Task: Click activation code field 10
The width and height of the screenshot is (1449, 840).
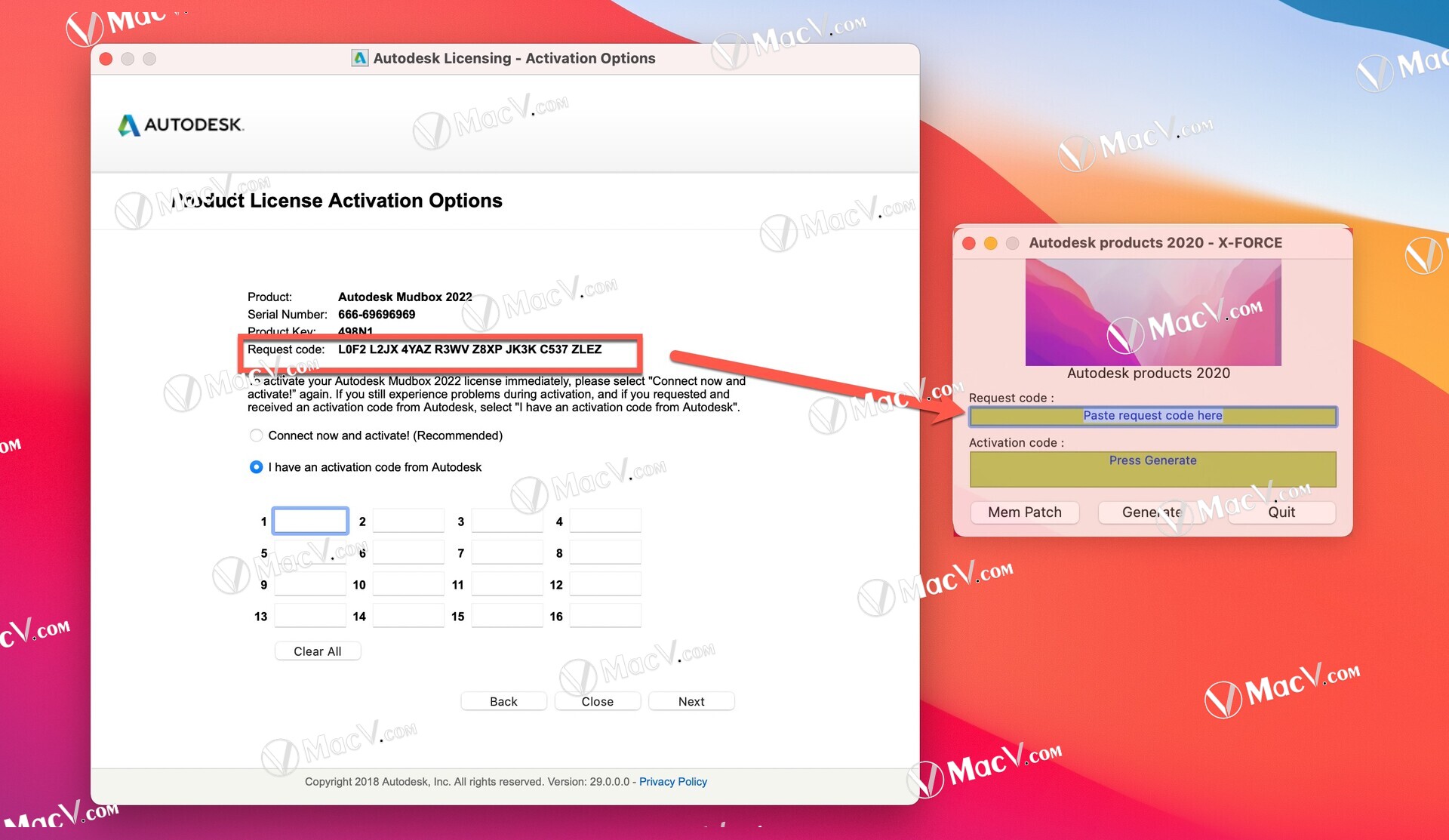Action: pos(408,584)
